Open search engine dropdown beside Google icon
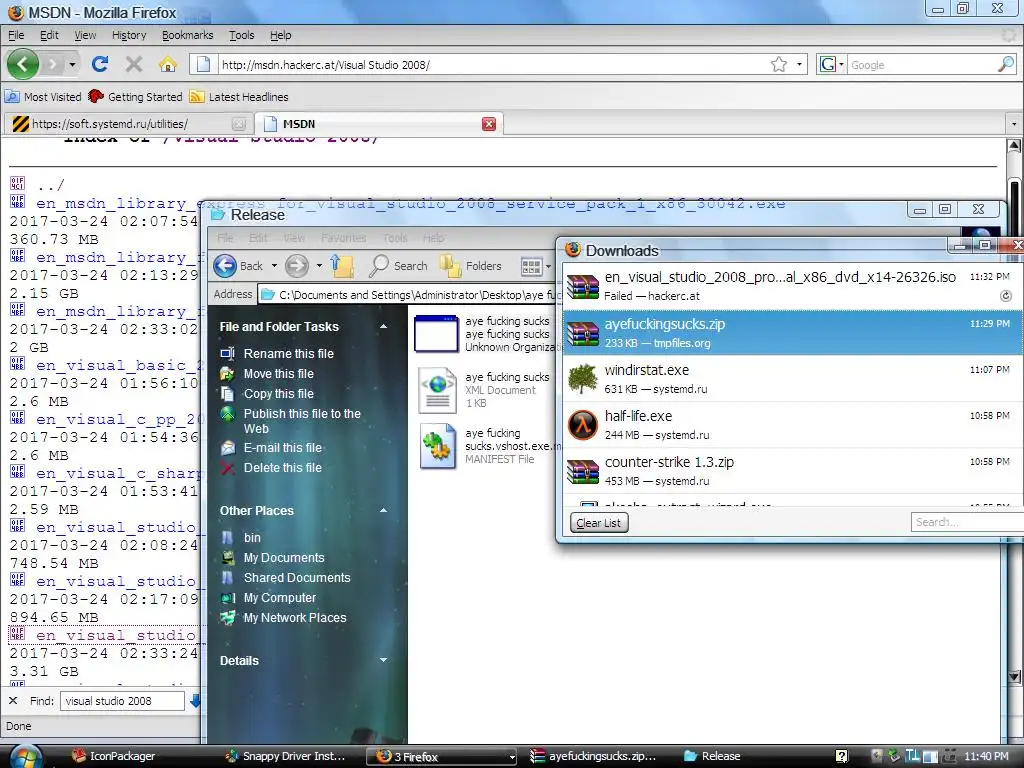Screen dimensions: 1024x768 [x=841, y=64]
